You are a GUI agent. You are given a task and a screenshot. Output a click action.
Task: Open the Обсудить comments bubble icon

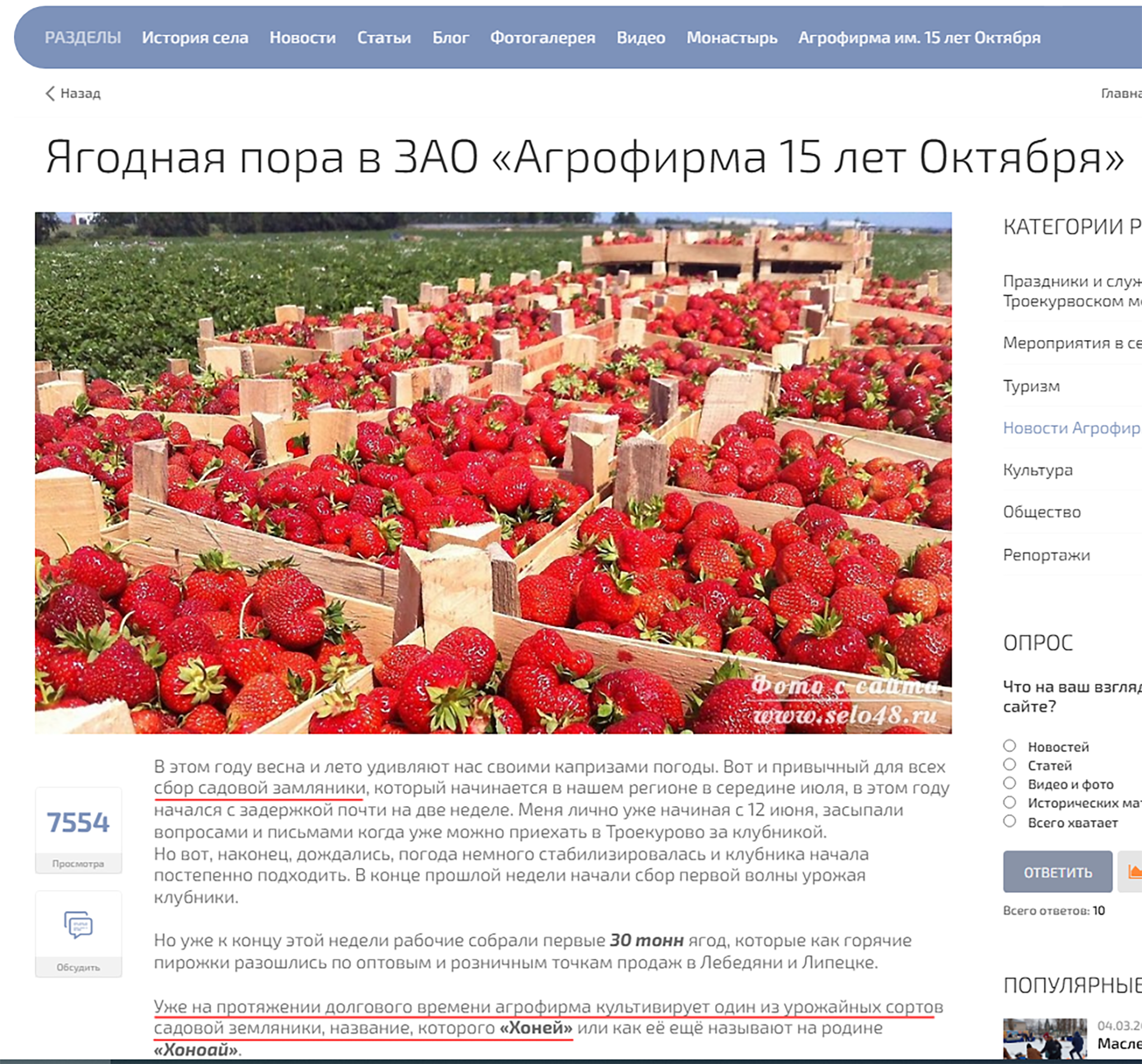pos(78,924)
